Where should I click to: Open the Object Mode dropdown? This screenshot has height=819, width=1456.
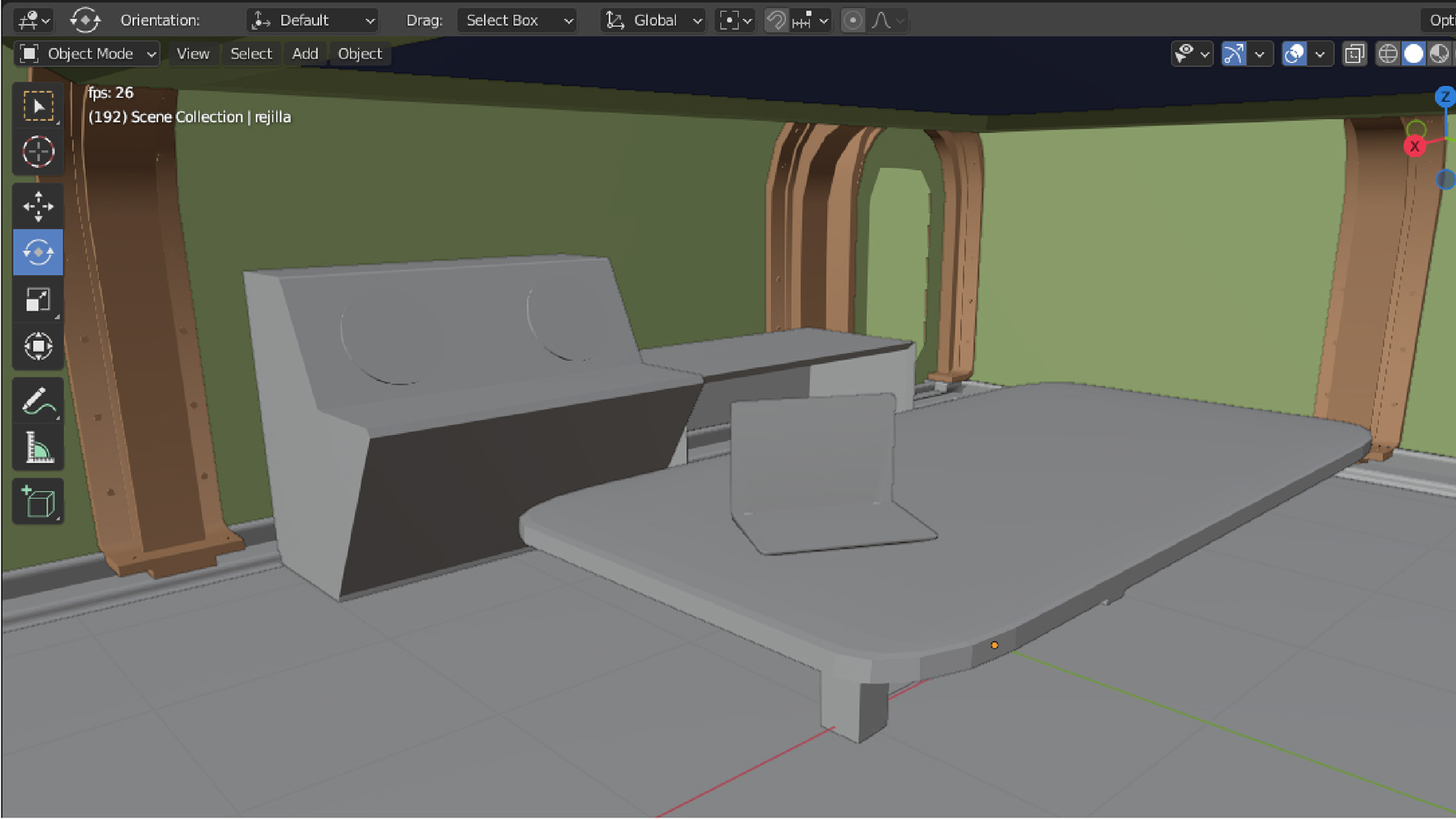pyautogui.click(x=88, y=54)
